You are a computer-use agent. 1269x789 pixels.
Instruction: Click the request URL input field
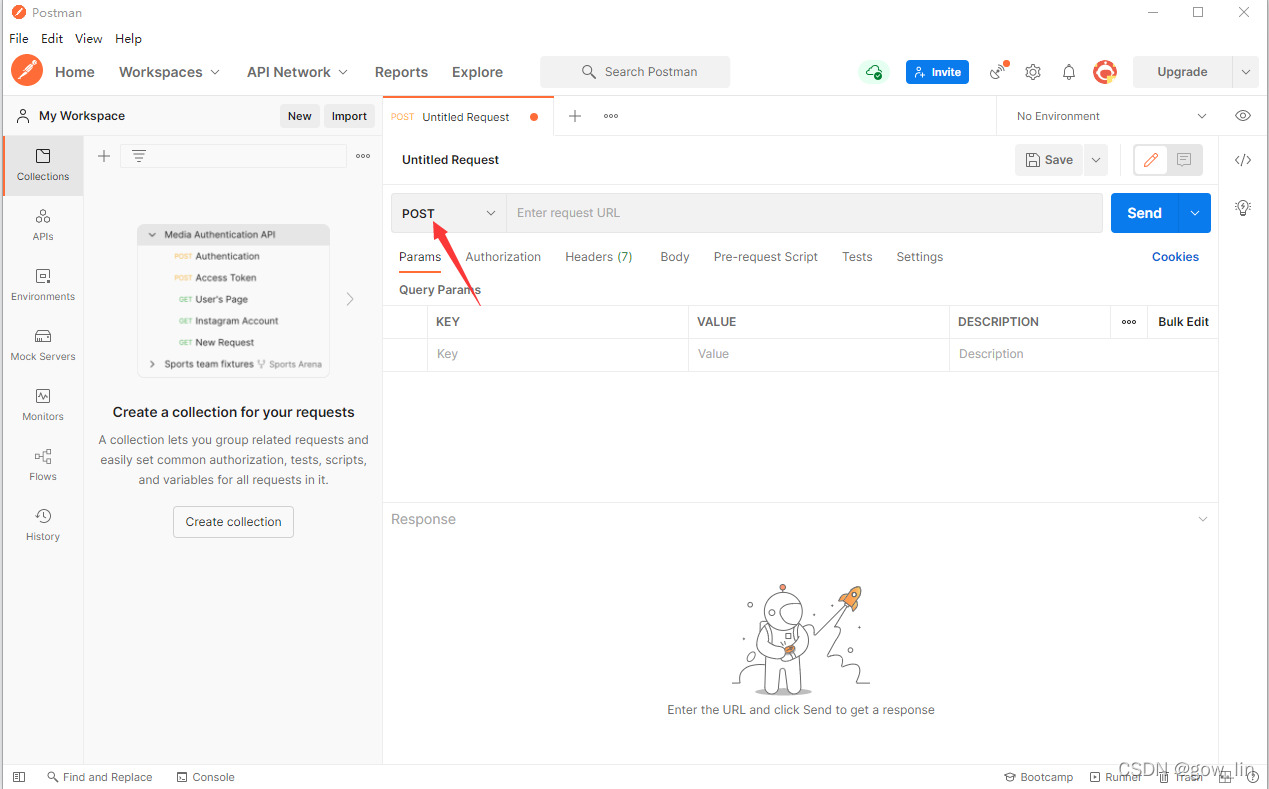coord(804,213)
